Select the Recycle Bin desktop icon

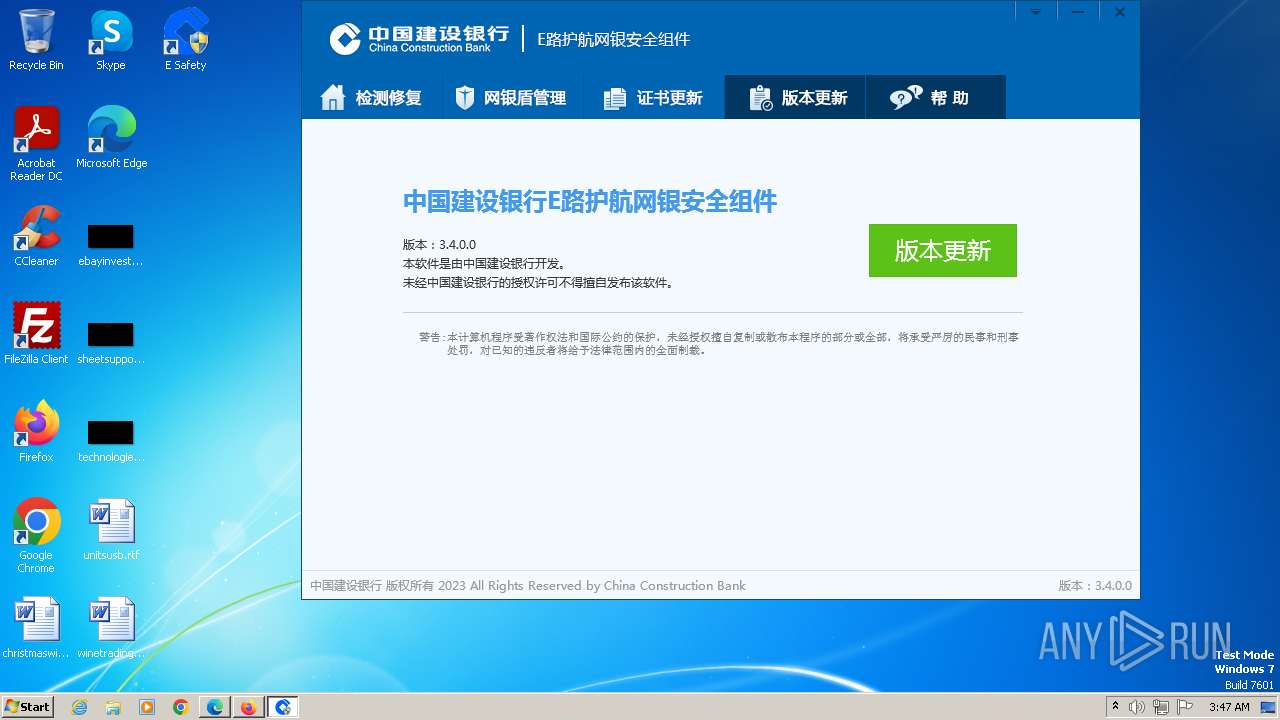36,40
